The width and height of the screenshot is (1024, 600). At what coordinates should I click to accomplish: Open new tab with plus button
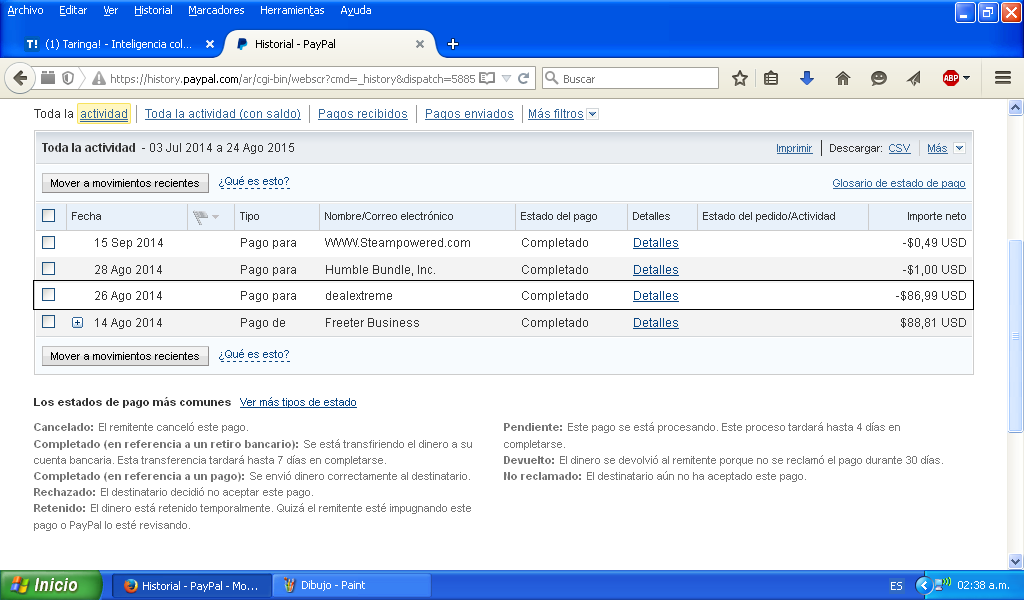pyautogui.click(x=453, y=44)
